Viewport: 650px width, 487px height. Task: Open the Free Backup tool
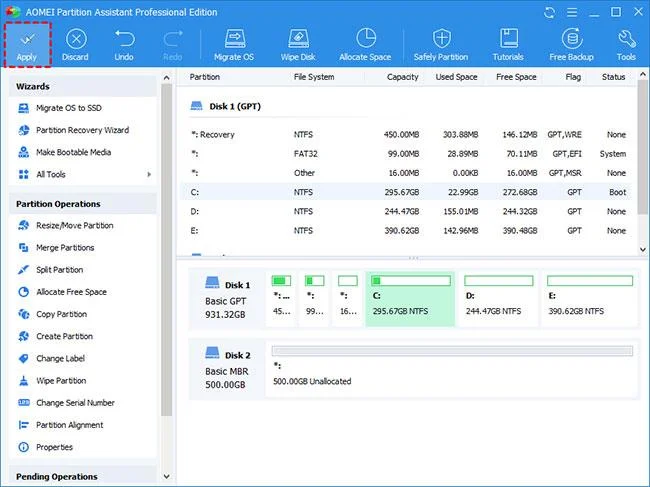point(572,44)
